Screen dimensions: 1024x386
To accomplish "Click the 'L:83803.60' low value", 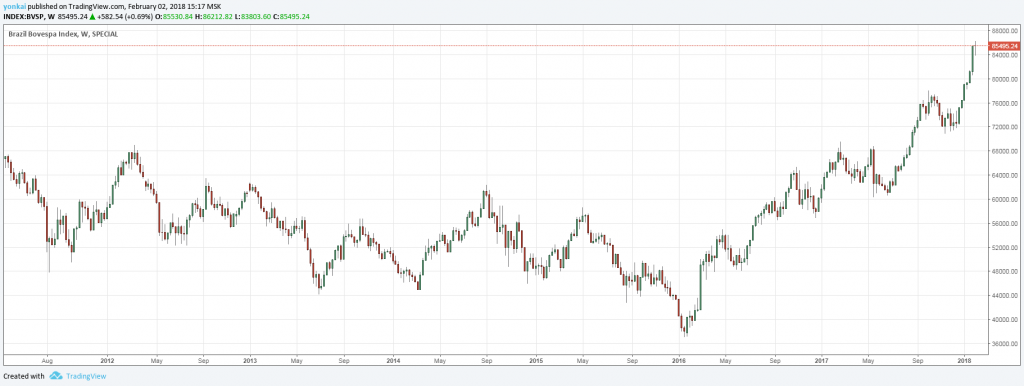I will point(253,16).
